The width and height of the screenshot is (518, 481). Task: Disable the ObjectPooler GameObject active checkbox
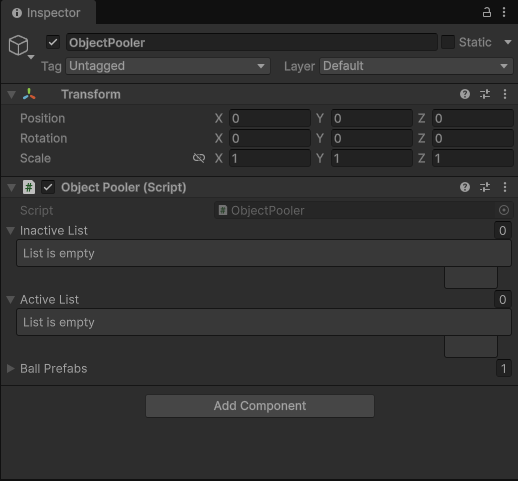53,42
